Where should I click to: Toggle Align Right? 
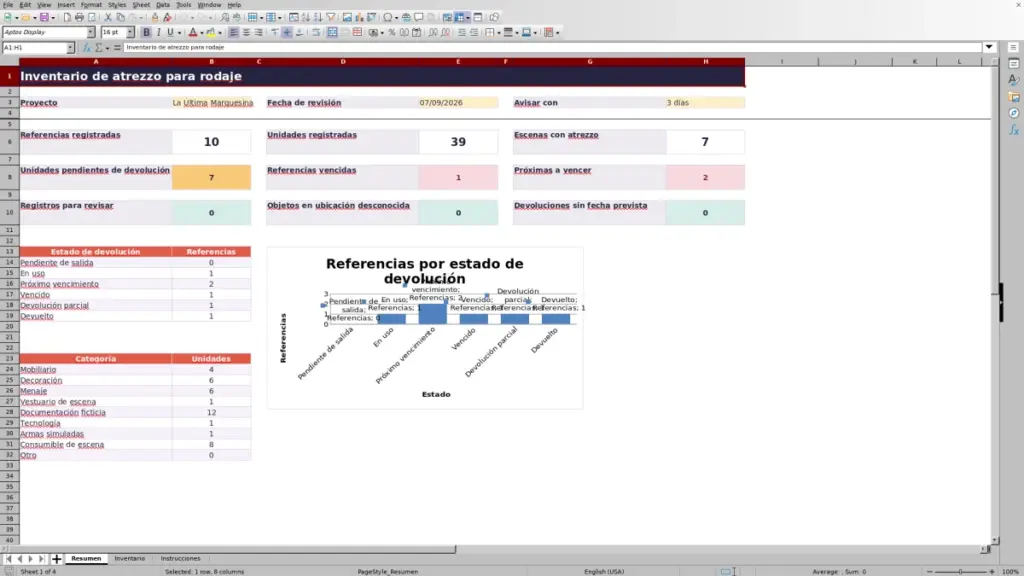[x=259, y=32]
